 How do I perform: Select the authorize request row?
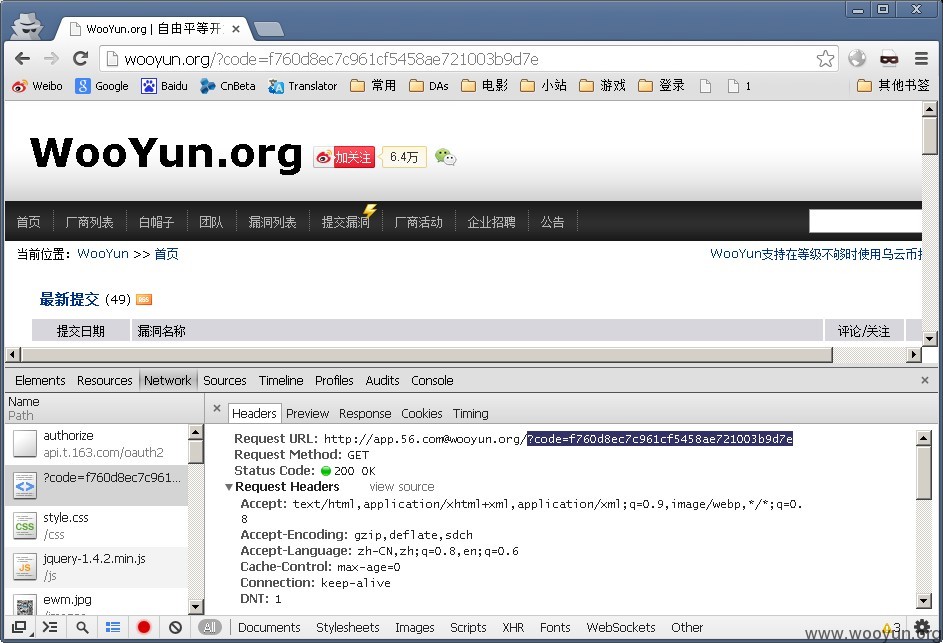pos(97,444)
